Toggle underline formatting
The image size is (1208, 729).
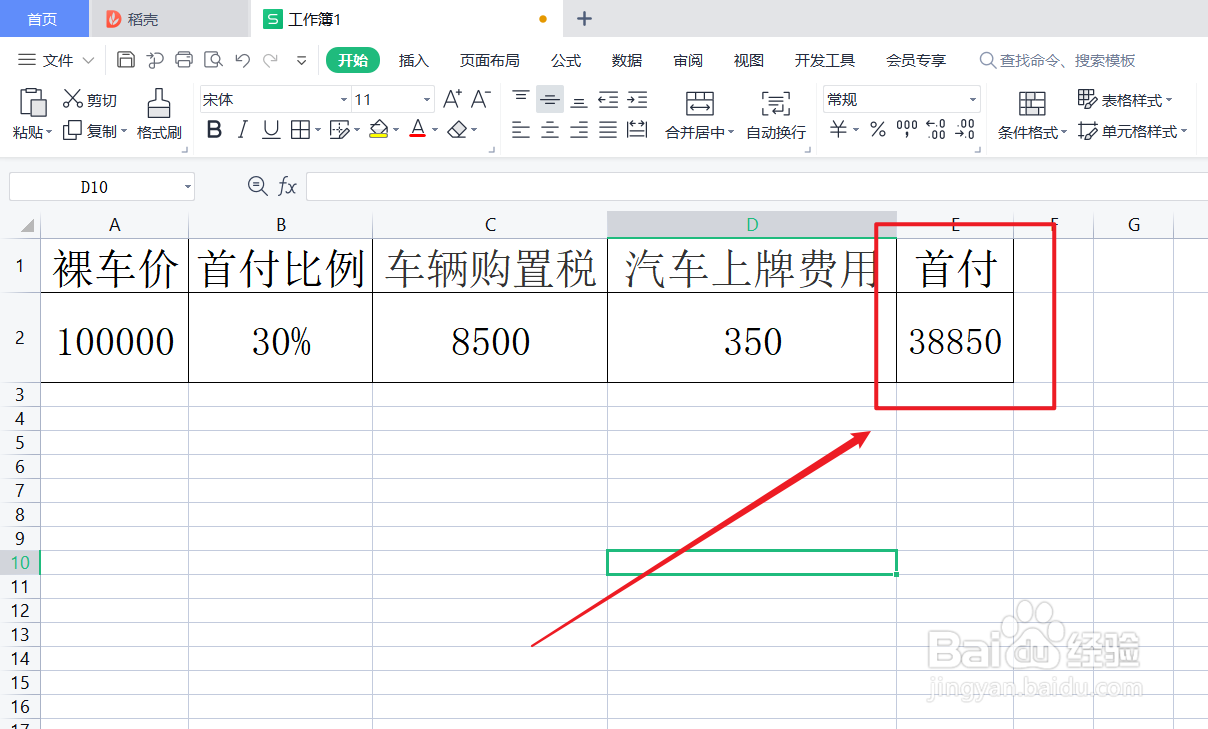point(268,130)
